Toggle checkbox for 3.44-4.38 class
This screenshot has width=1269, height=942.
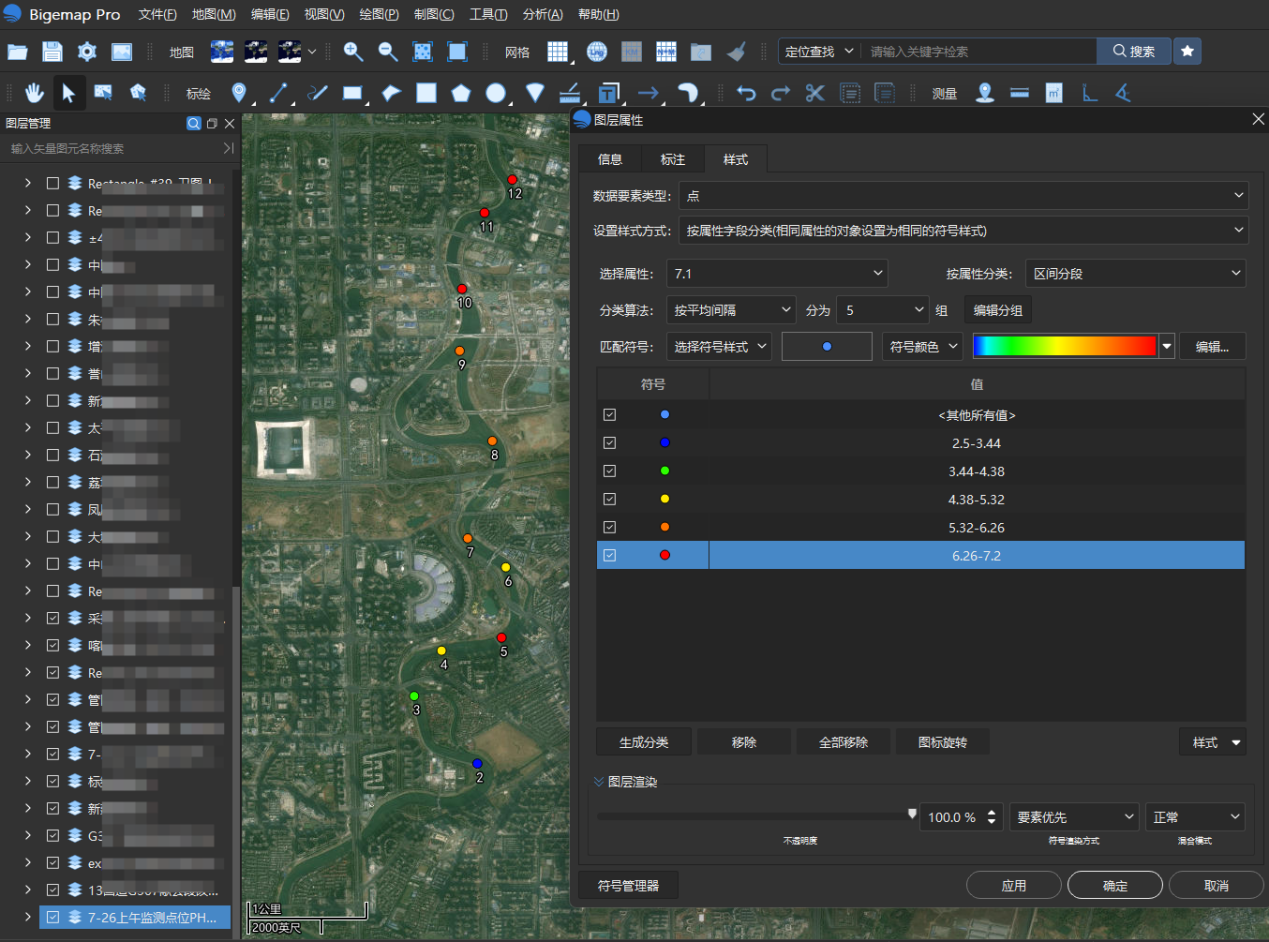(x=610, y=471)
